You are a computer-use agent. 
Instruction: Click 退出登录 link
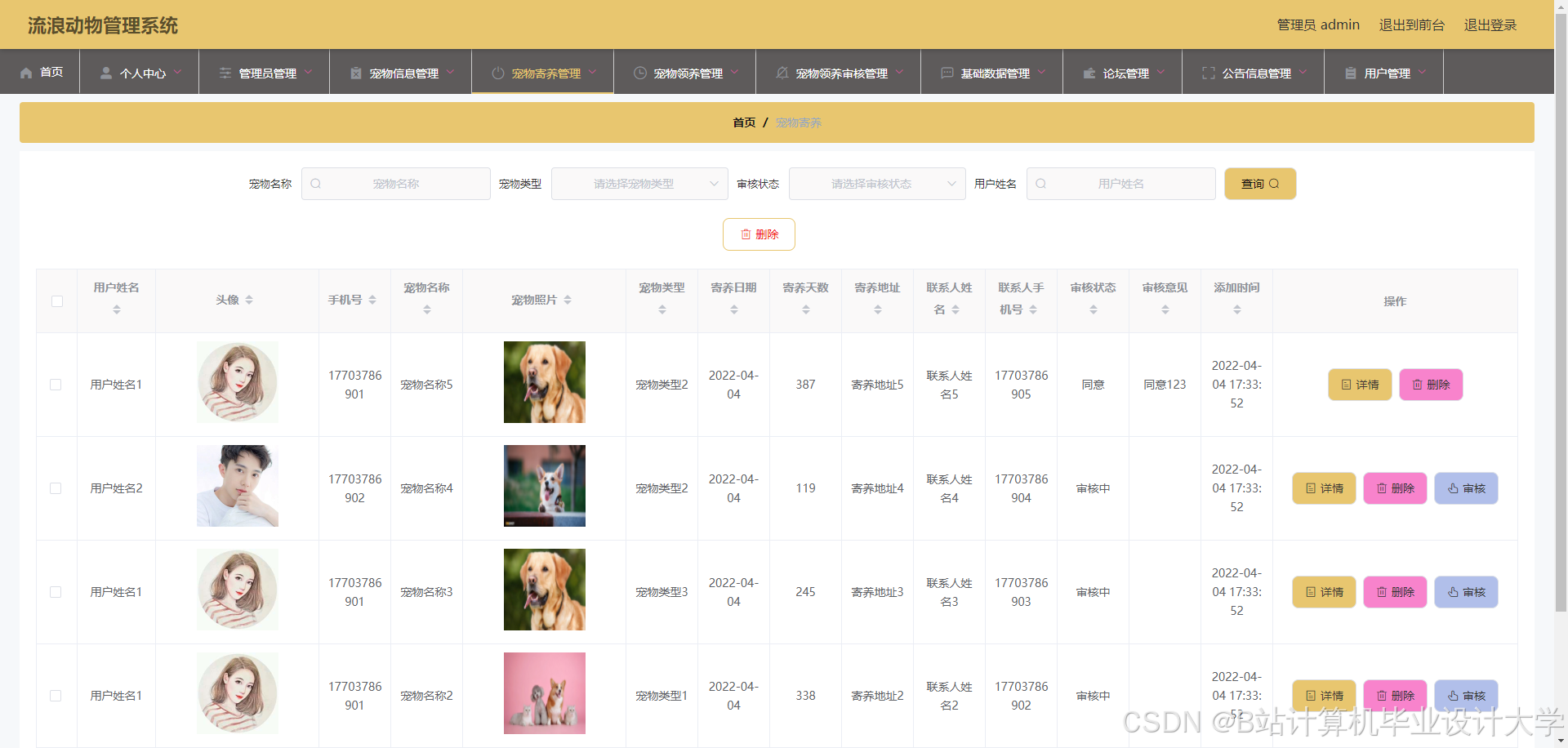point(1490,24)
